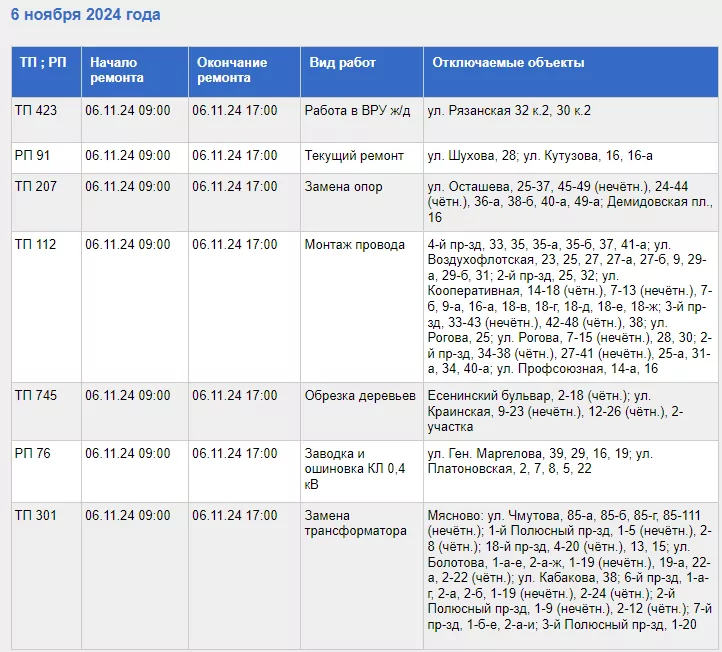Click 'Обрезка деревьев' work type
722x652 pixels.
(x=360, y=396)
